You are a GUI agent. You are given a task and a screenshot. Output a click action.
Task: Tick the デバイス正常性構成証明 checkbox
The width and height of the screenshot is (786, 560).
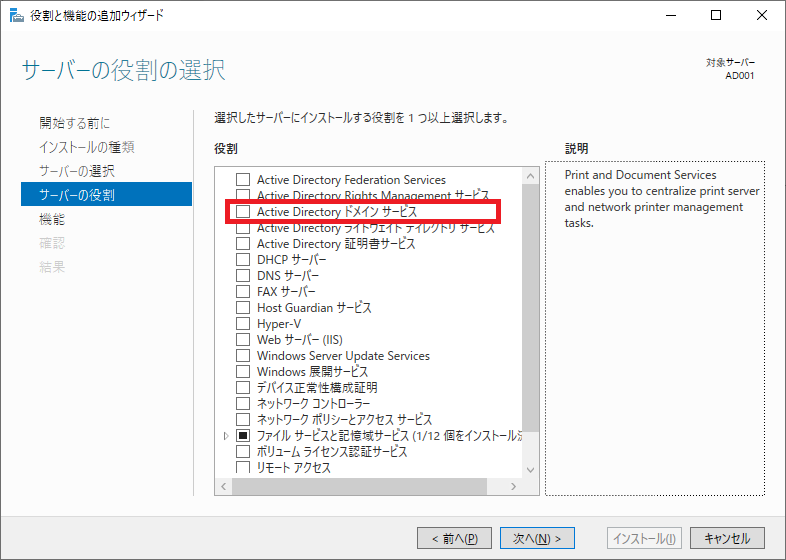[243, 388]
